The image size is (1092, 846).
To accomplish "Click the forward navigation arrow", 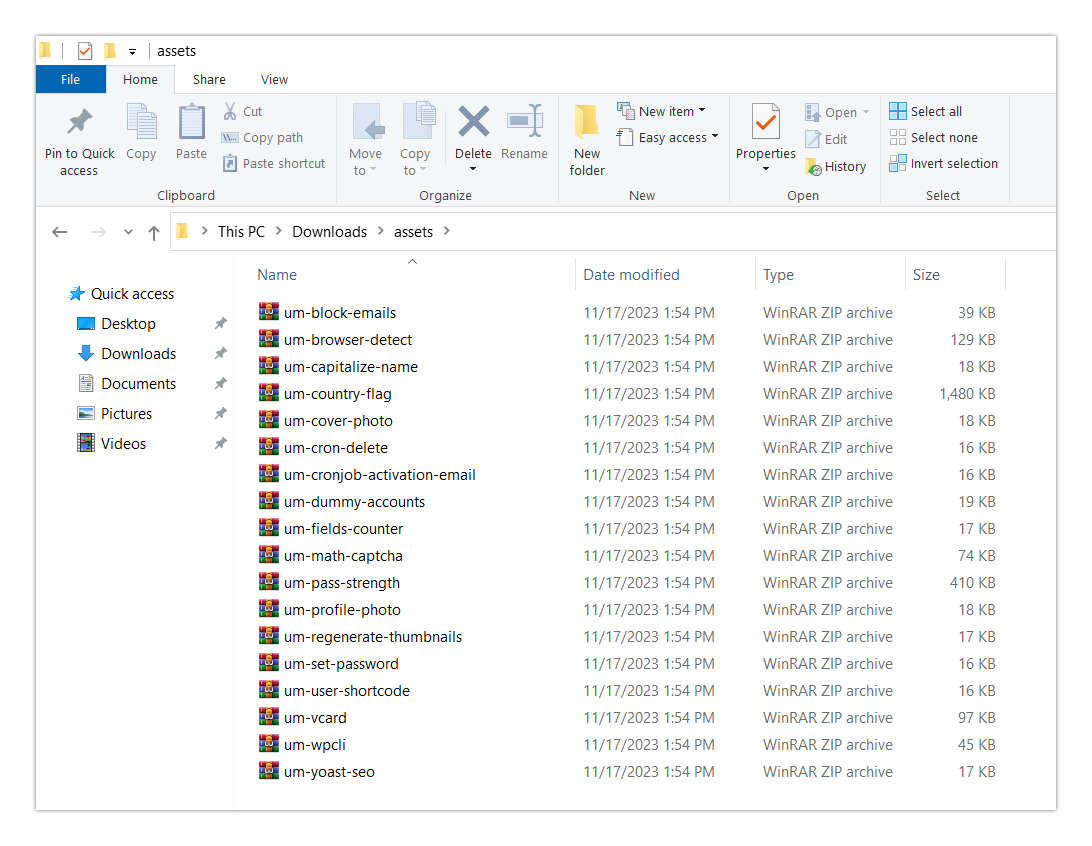I will [x=98, y=232].
